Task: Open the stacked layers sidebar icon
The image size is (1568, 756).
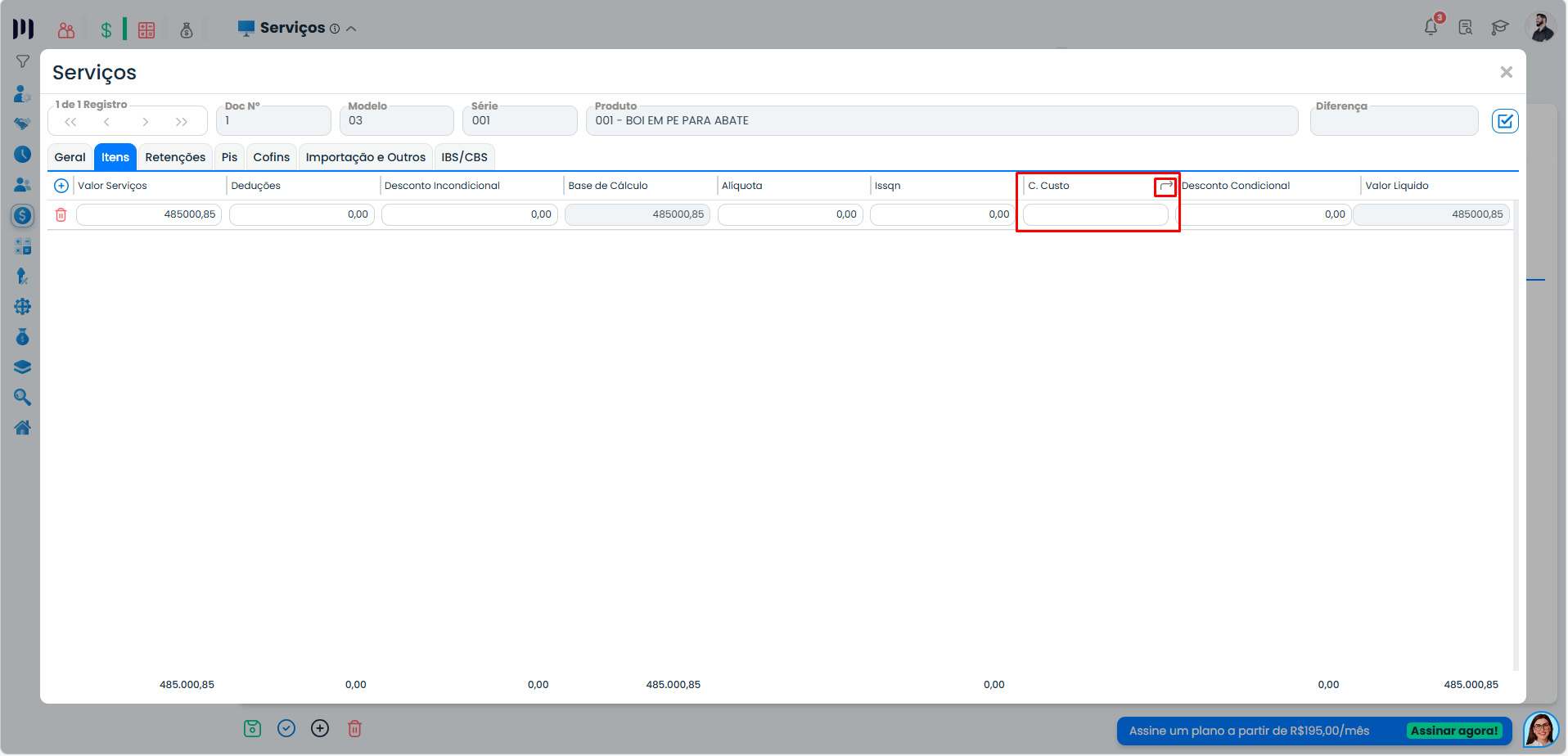Action: [x=23, y=367]
